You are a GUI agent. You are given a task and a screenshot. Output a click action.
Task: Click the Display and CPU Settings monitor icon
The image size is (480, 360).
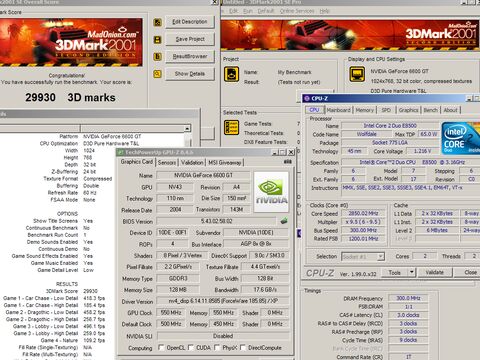(357, 74)
